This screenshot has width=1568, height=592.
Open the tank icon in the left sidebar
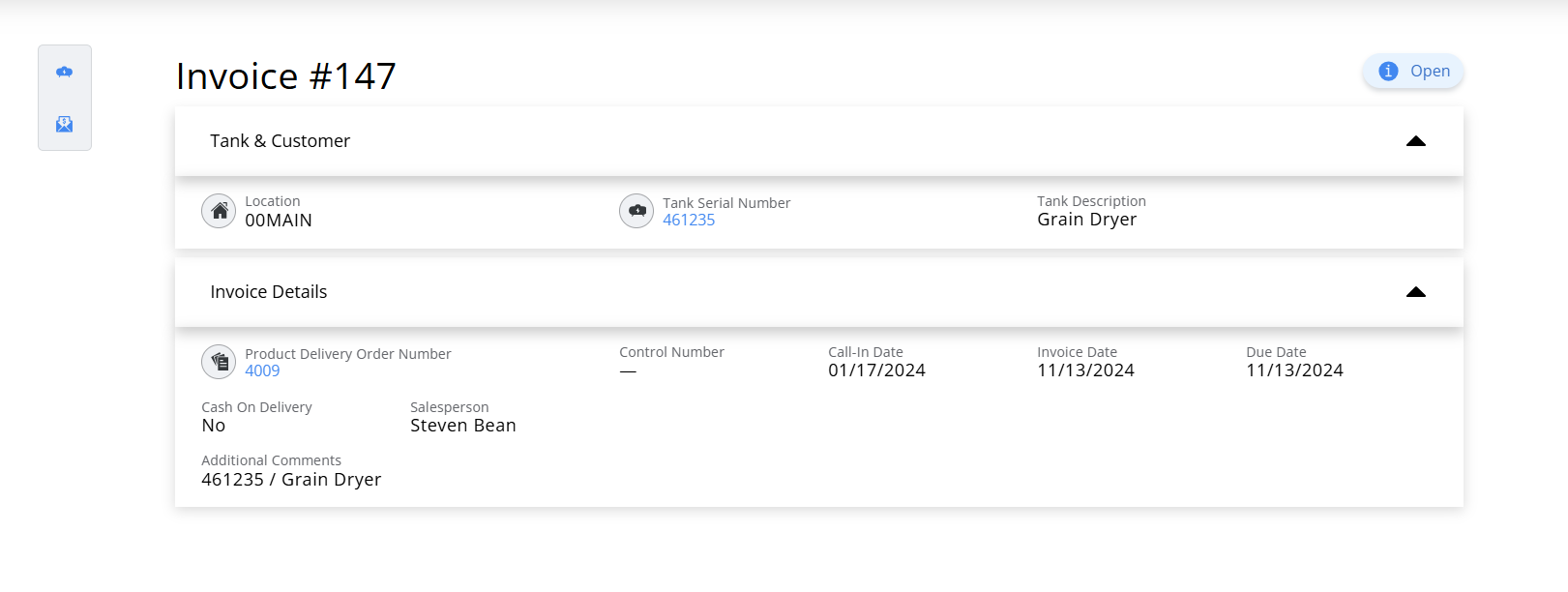click(x=65, y=73)
